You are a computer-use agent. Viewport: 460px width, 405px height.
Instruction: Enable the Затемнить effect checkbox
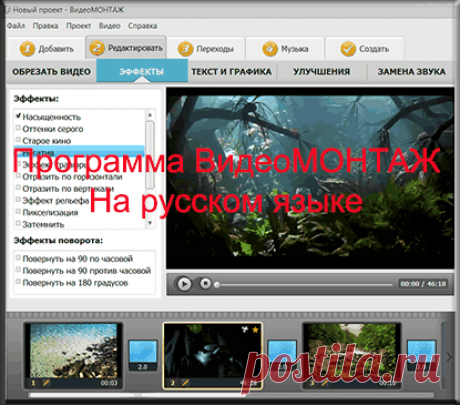(x=18, y=223)
